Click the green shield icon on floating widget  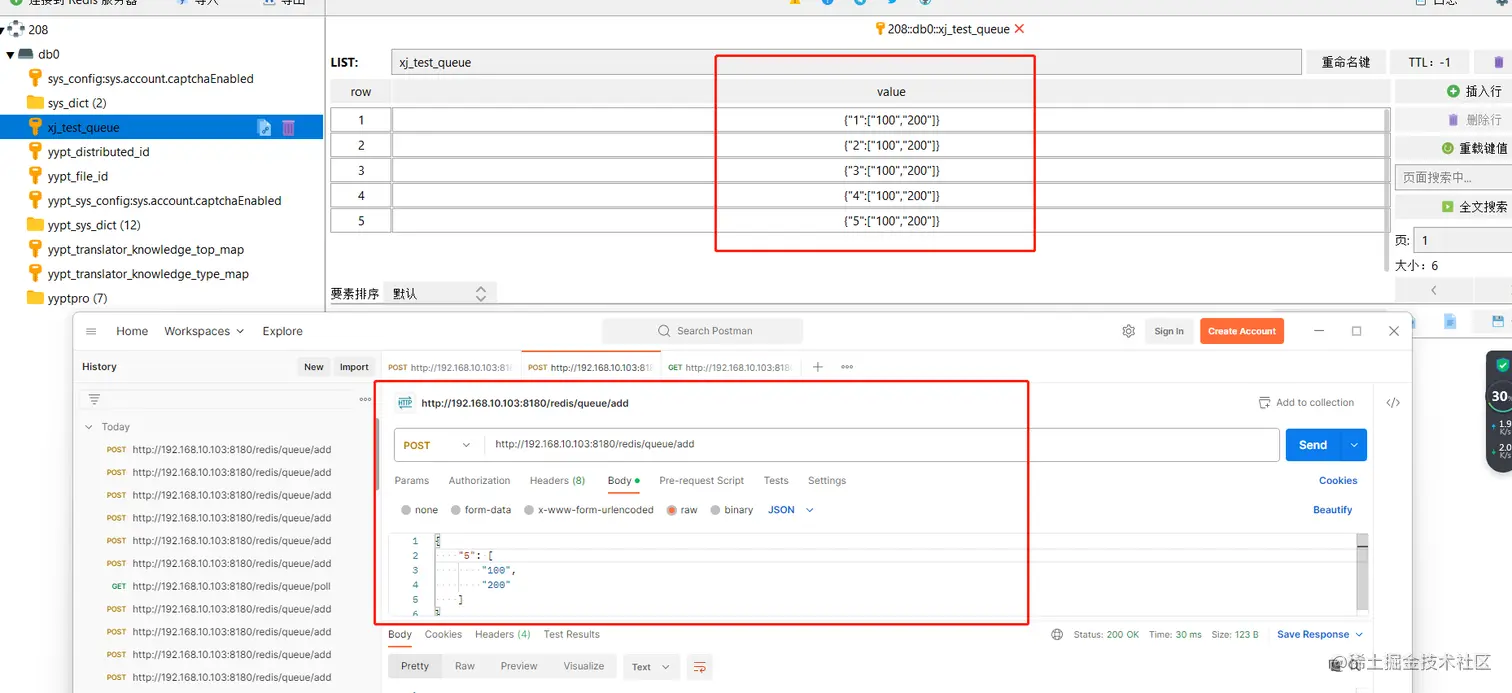coord(1502,365)
